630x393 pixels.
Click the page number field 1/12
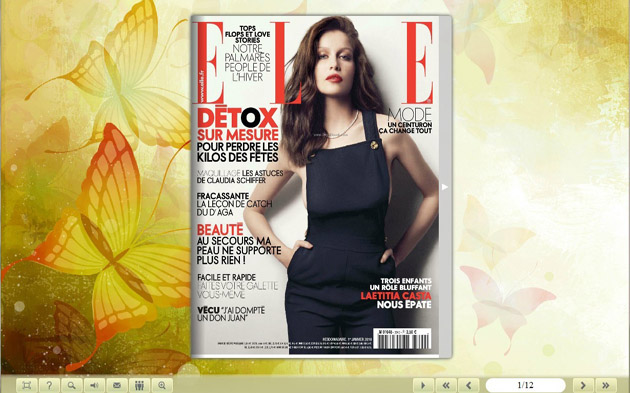click(x=526, y=385)
